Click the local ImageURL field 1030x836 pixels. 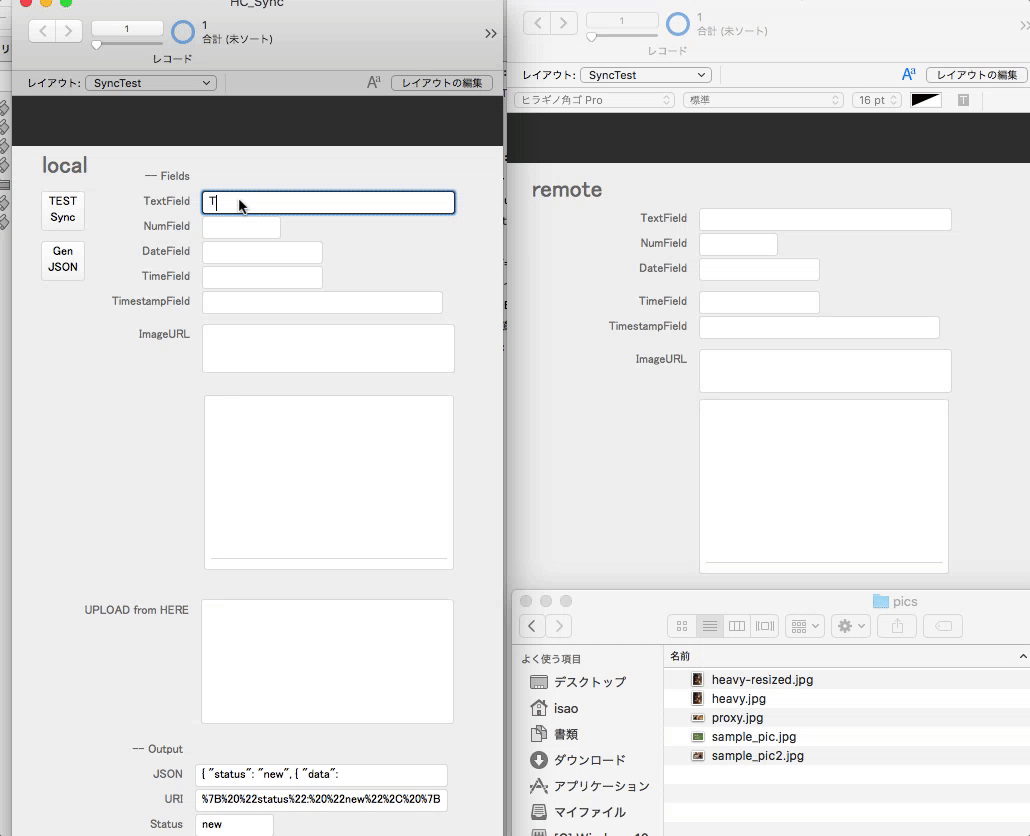point(328,348)
